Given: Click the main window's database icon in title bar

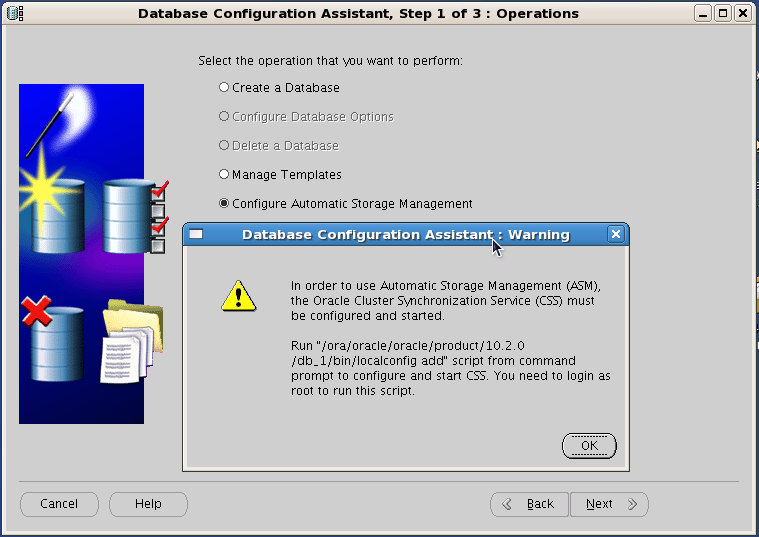Looking at the screenshot, I should [15, 13].
